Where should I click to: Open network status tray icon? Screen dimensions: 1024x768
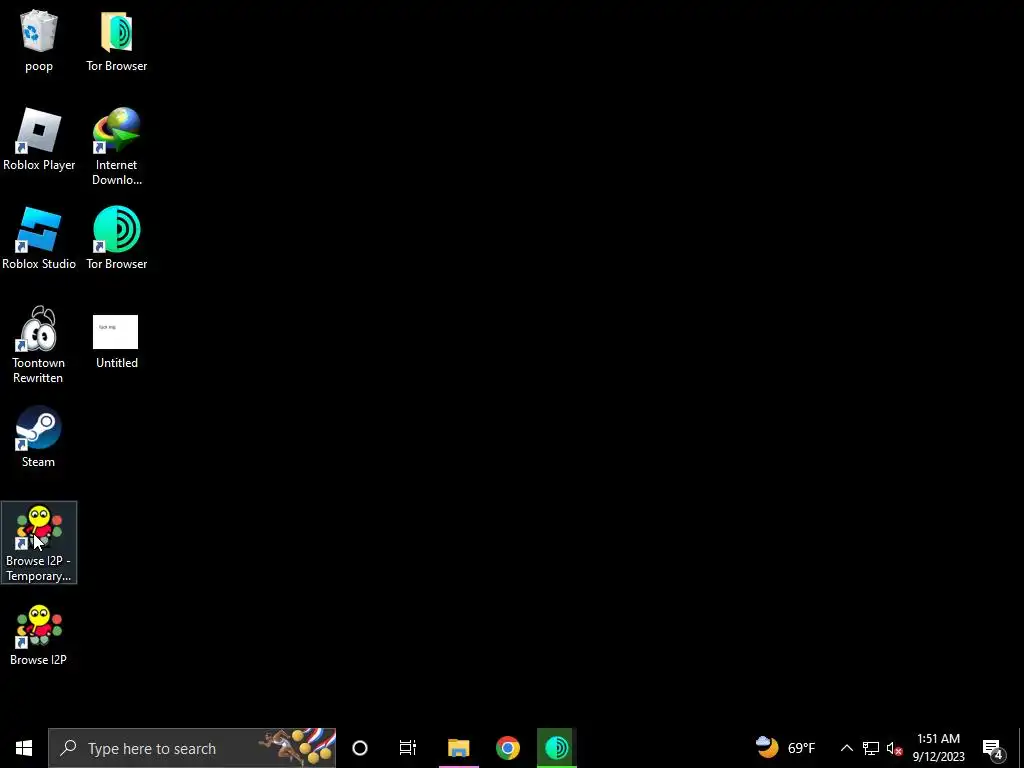point(871,748)
